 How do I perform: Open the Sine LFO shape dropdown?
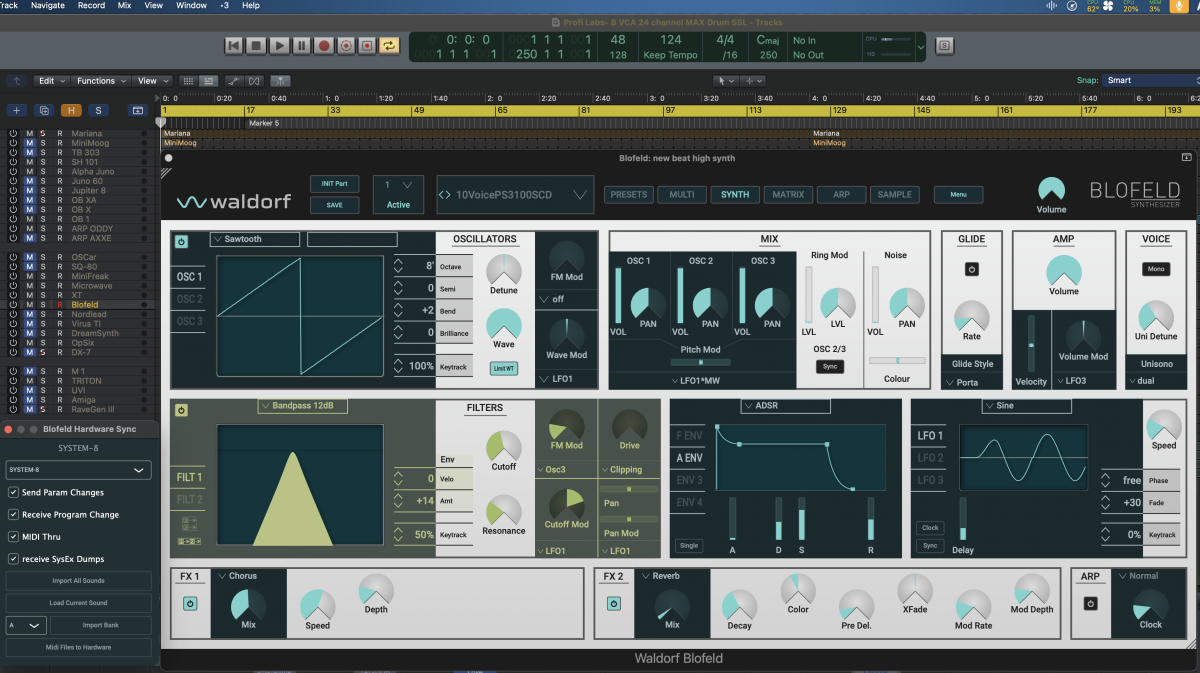click(x=1027, y=406)
